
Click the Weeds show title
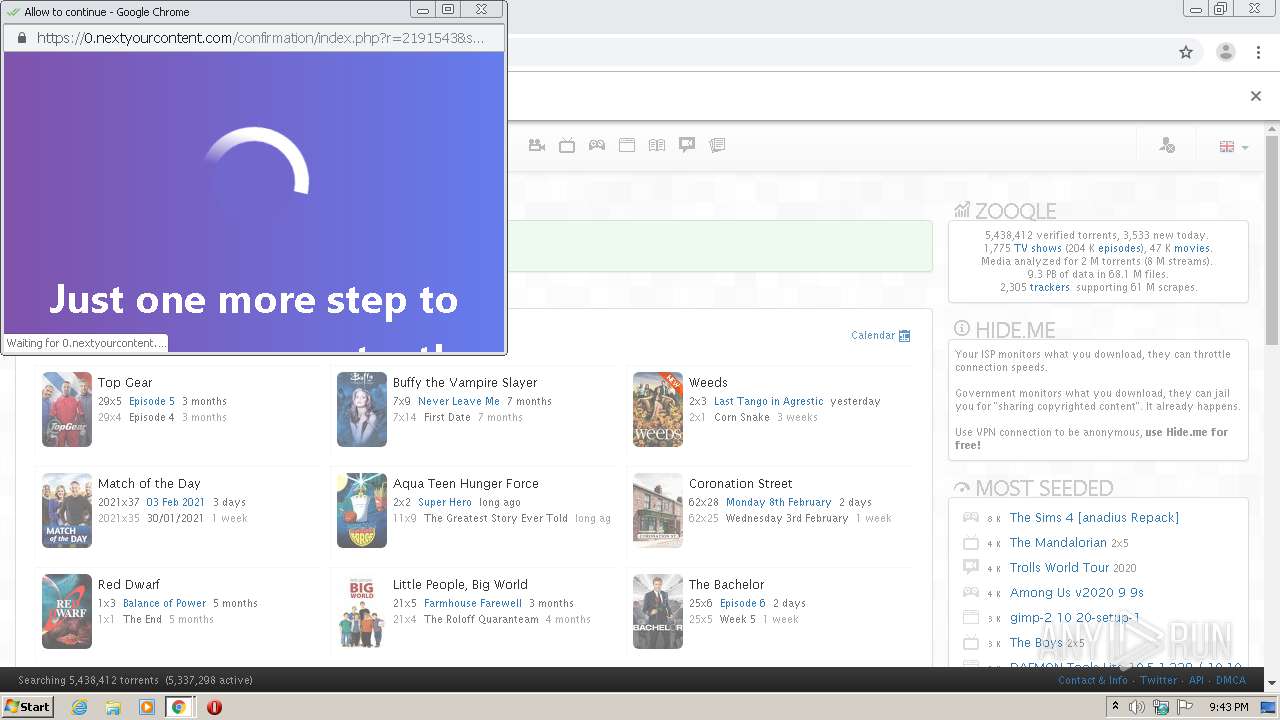point(708,383)
